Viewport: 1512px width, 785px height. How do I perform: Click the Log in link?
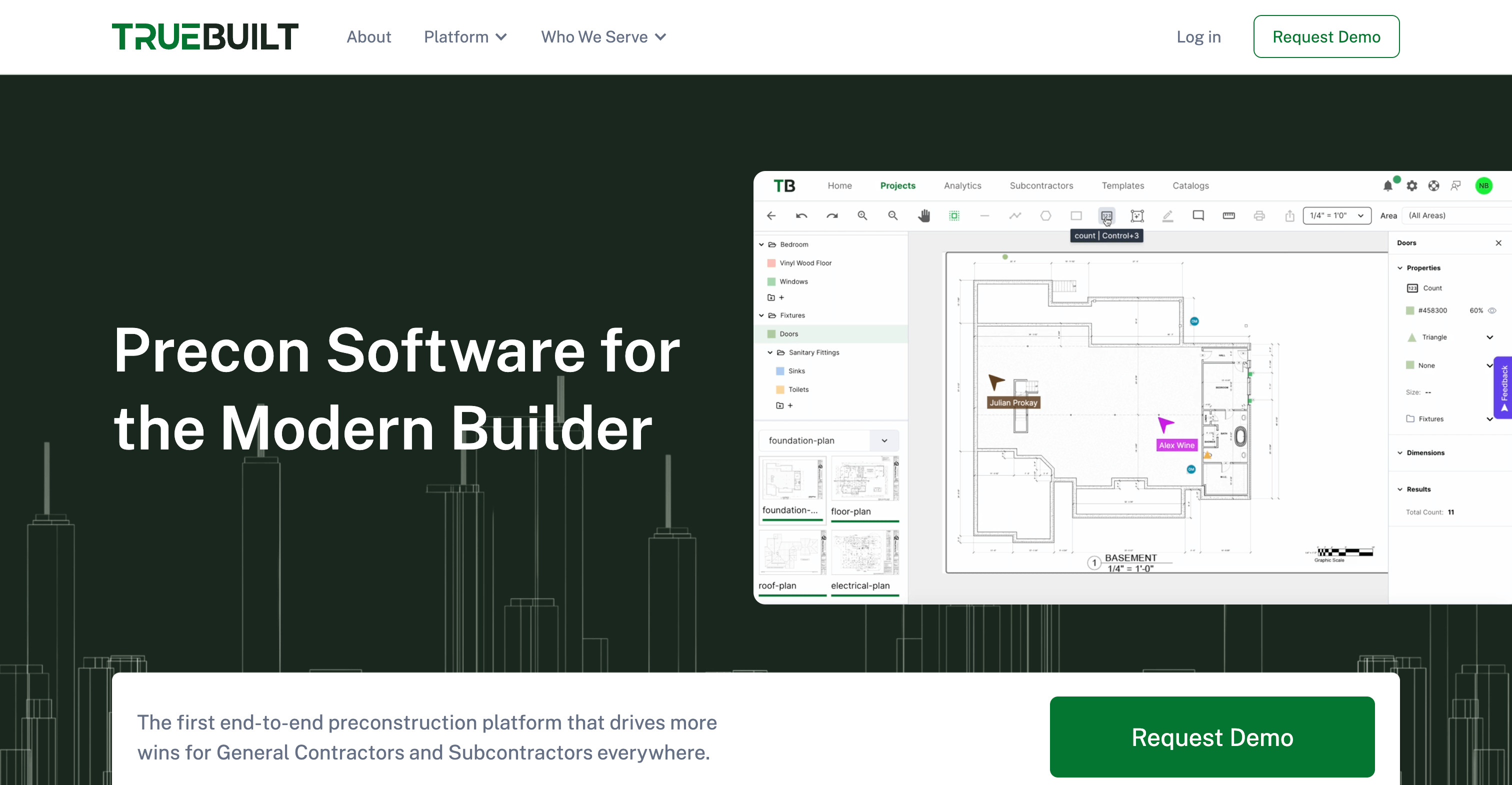point(1198,37)
